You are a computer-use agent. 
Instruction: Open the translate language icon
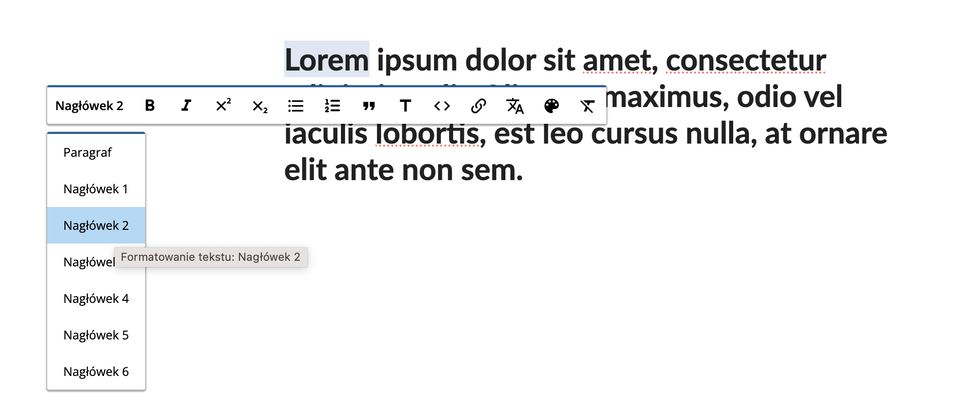[515, 105]
